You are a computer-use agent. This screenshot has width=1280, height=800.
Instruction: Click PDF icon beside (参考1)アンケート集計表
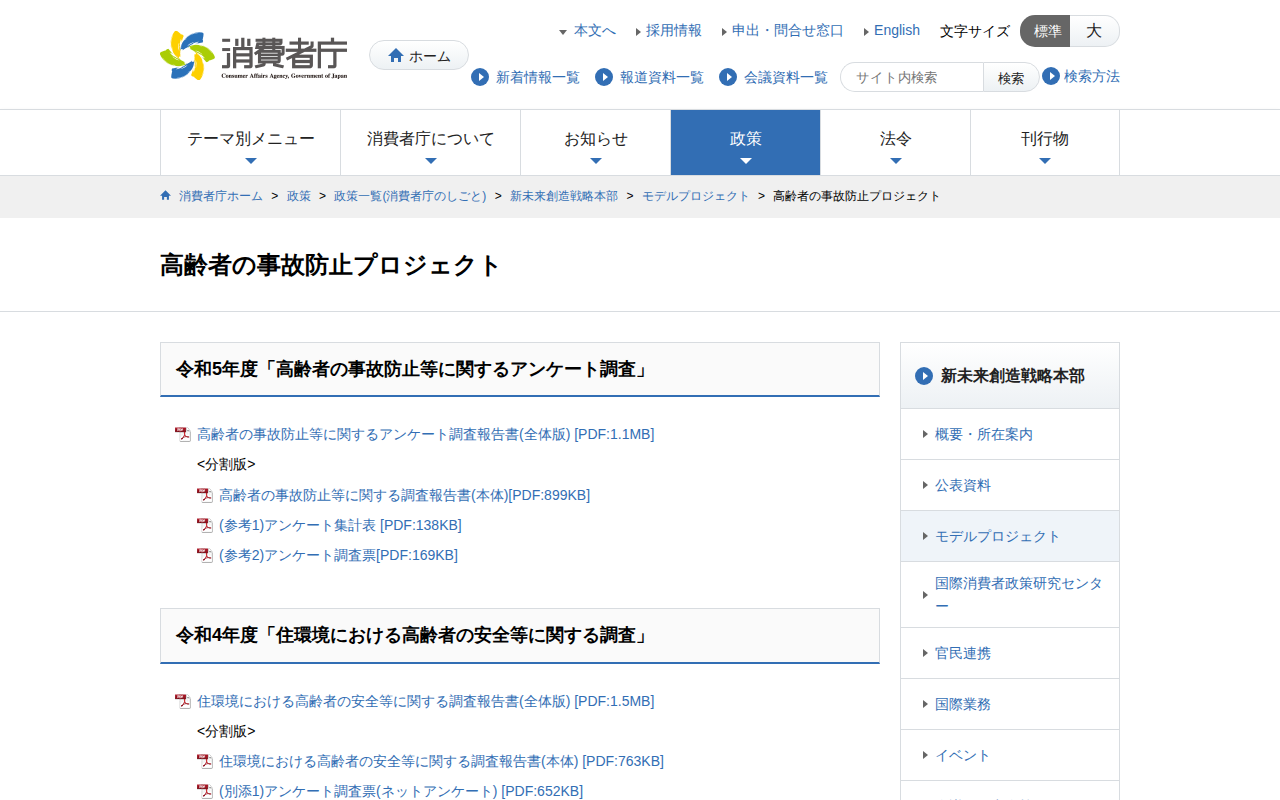coord(204,525)
